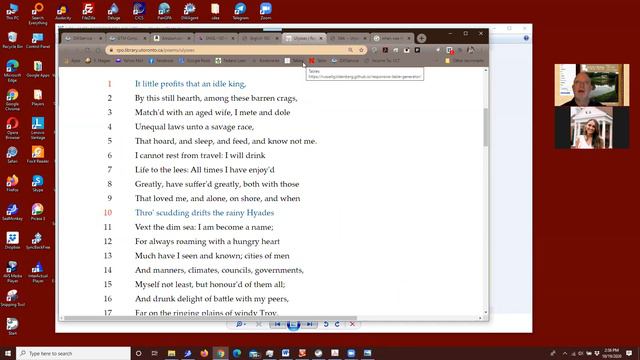Open the Control Panel desktop icon

(x=38, y=40)
